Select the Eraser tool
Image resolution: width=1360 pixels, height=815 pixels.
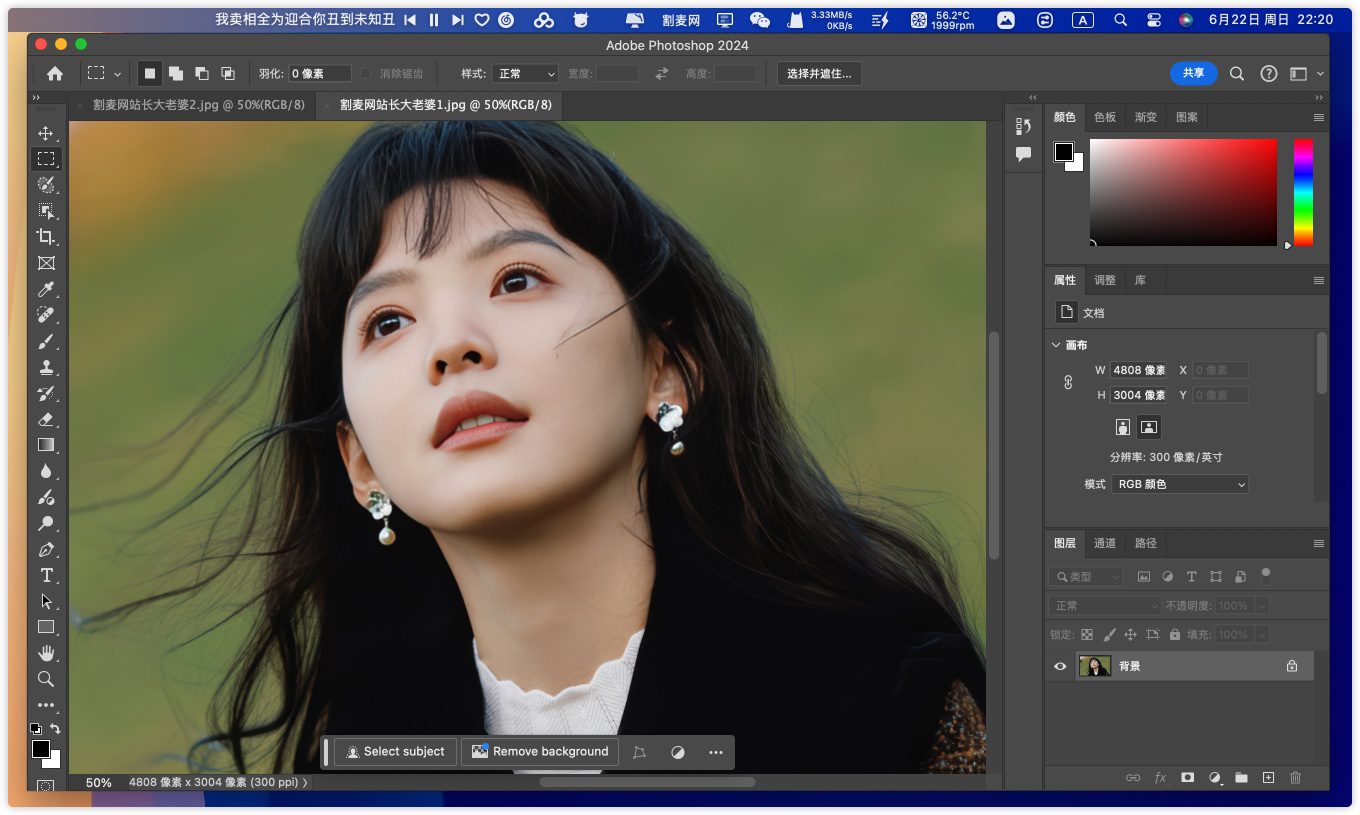pyautogui.click(x=46, y=419)
